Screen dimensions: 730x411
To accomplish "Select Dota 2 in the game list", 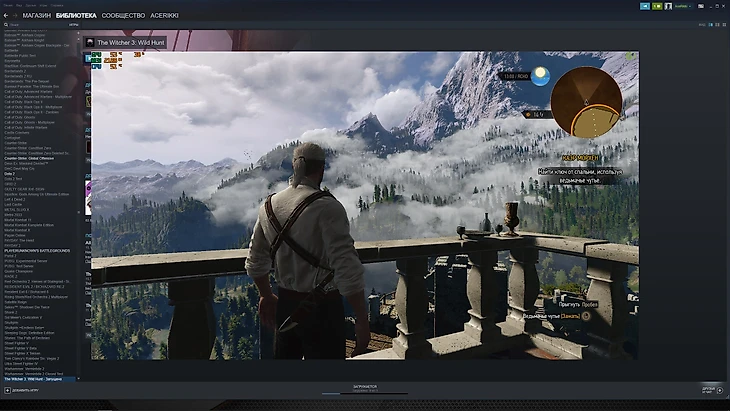I will pos(9,174).
